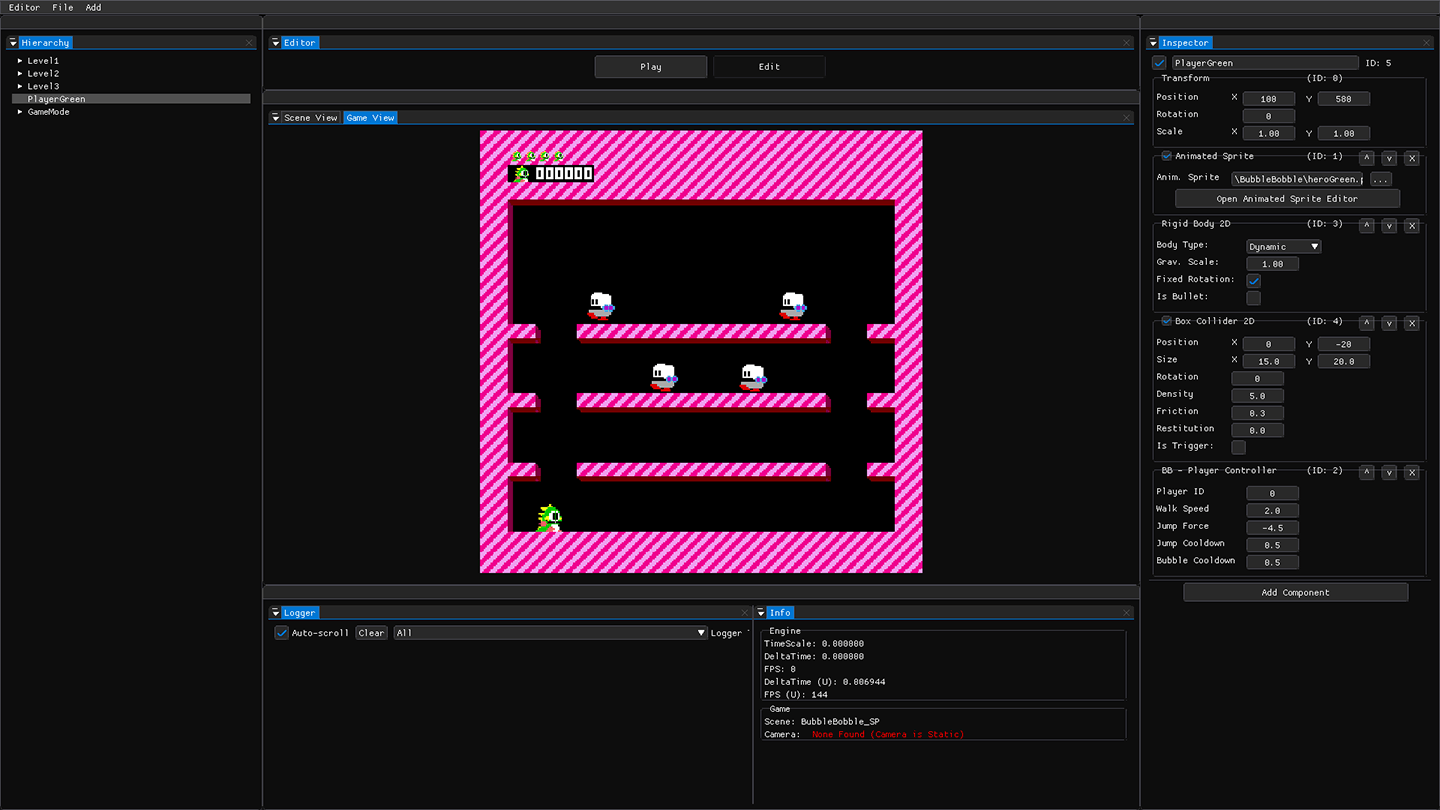Select the Inspector tab
The height and width of the screenshot is (810, 1440).
coord(1185,43)
